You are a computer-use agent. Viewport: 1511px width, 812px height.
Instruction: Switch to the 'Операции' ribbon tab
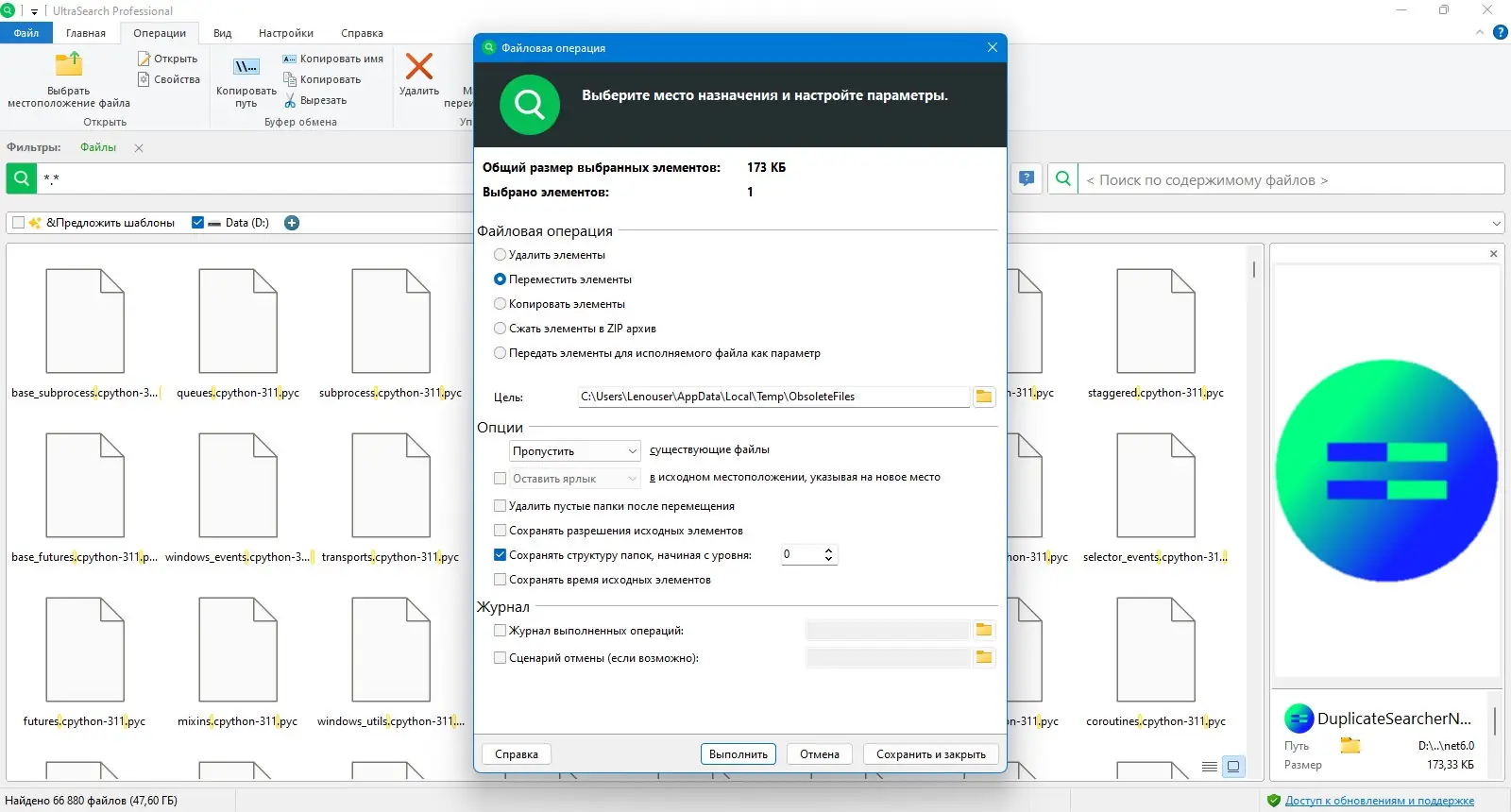[160, 33]
